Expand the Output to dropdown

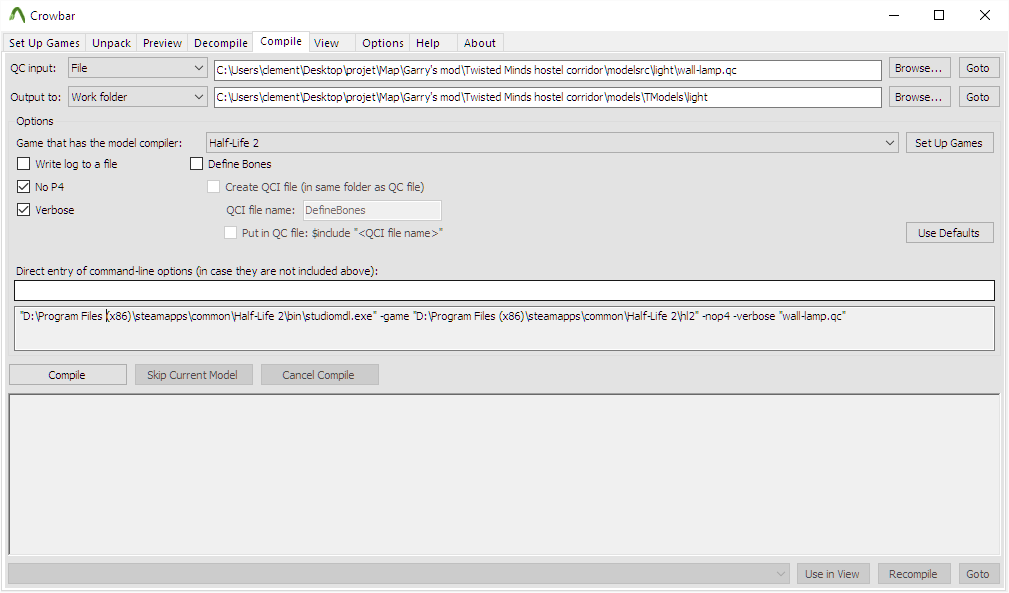click(x=138, y=97)
